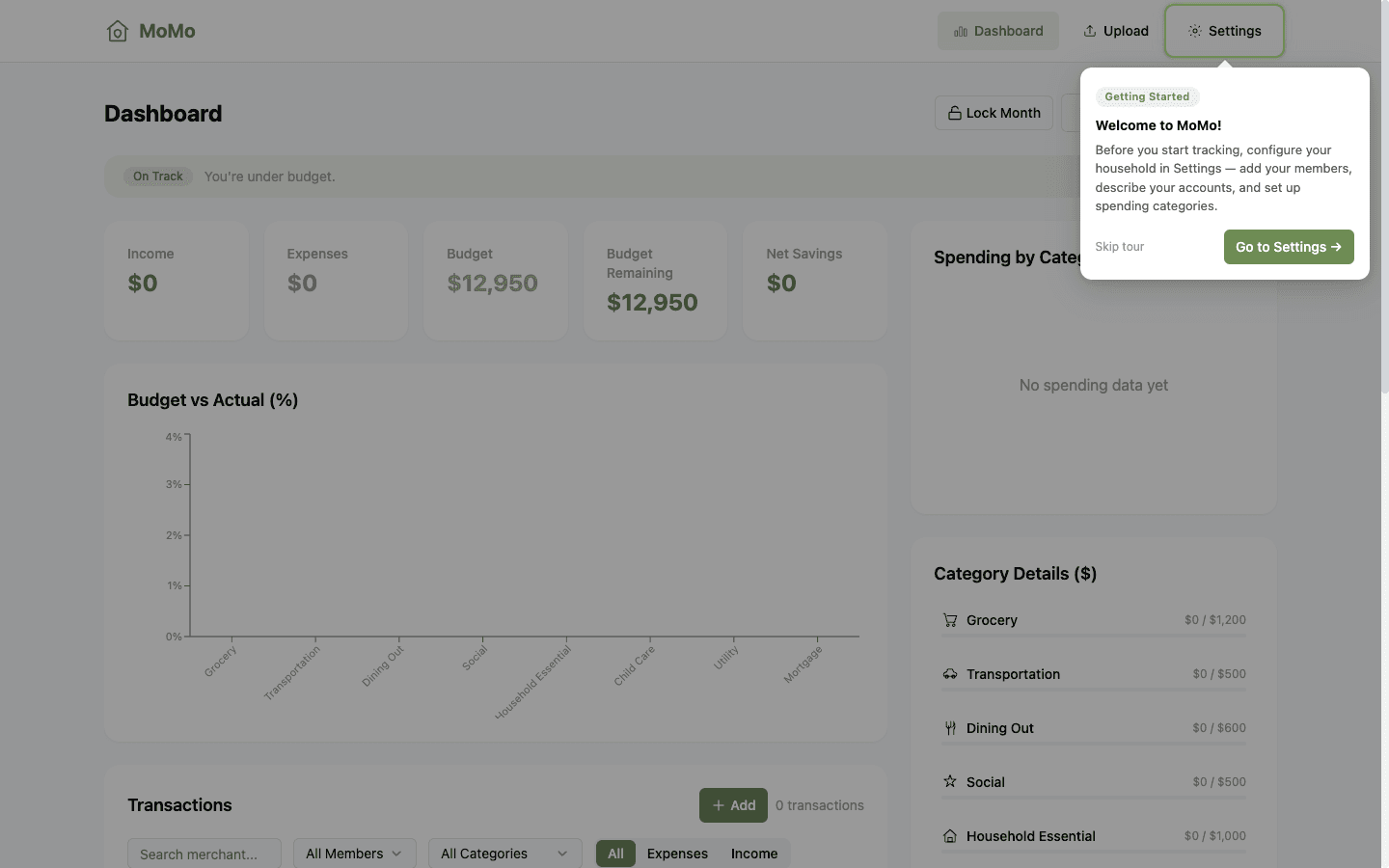Open the All Members dropdown
Screen dimensions: 1389x868
pos(354,854)
